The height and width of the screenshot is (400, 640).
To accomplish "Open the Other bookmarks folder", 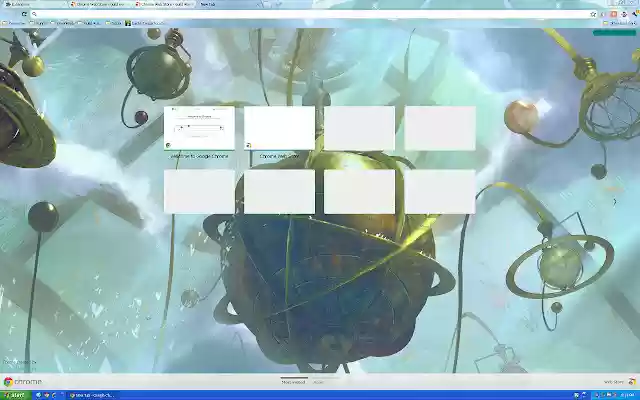I will (x=620, y=23).
